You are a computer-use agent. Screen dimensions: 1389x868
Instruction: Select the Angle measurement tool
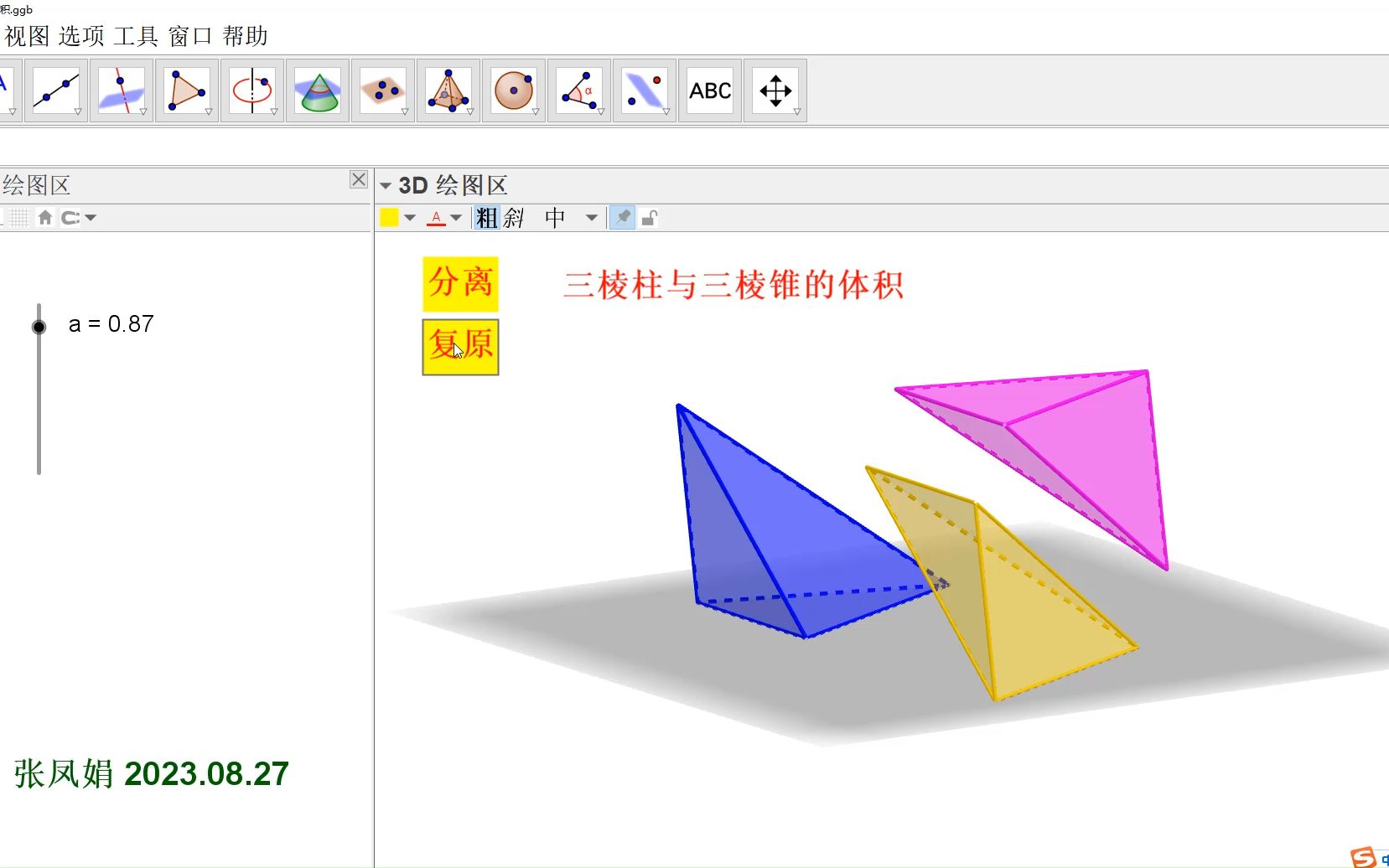(x=579, y=90)
